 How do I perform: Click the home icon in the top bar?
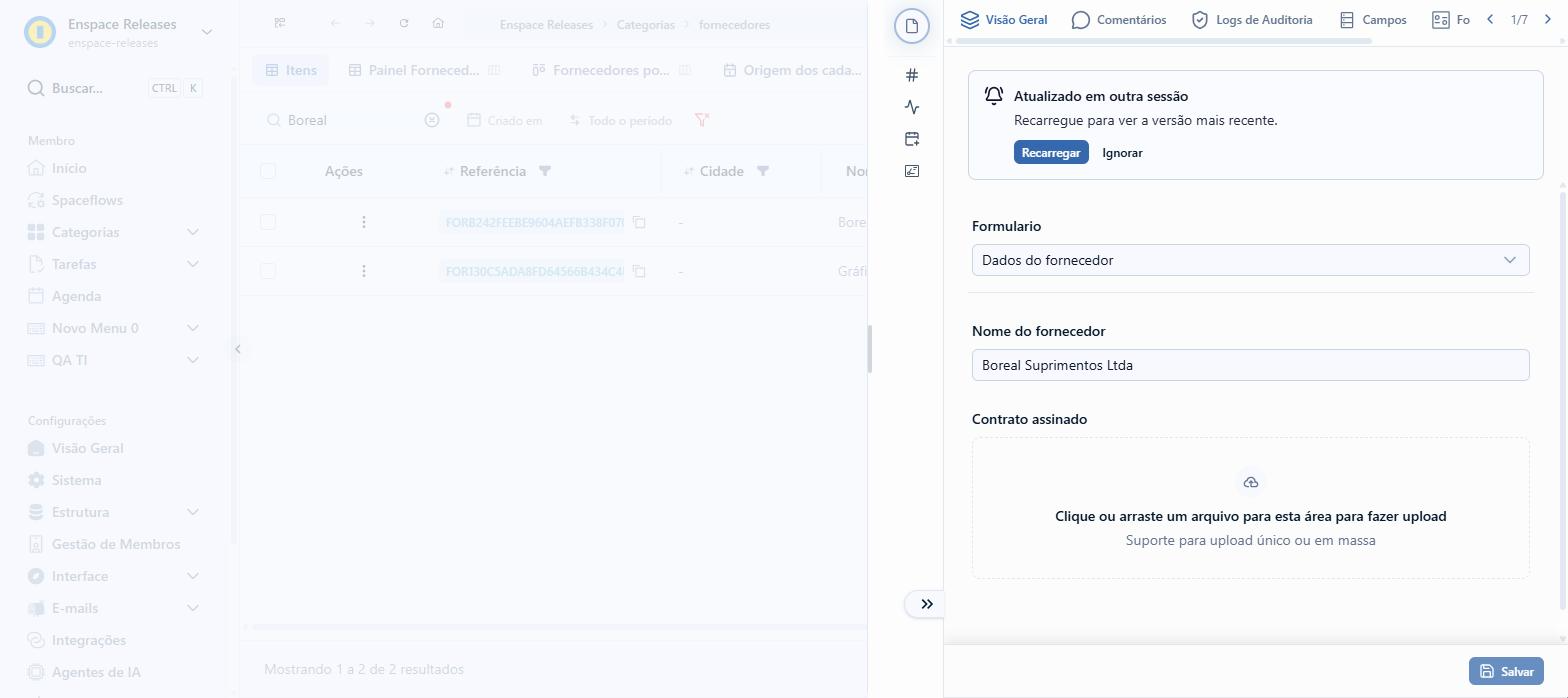438,23
